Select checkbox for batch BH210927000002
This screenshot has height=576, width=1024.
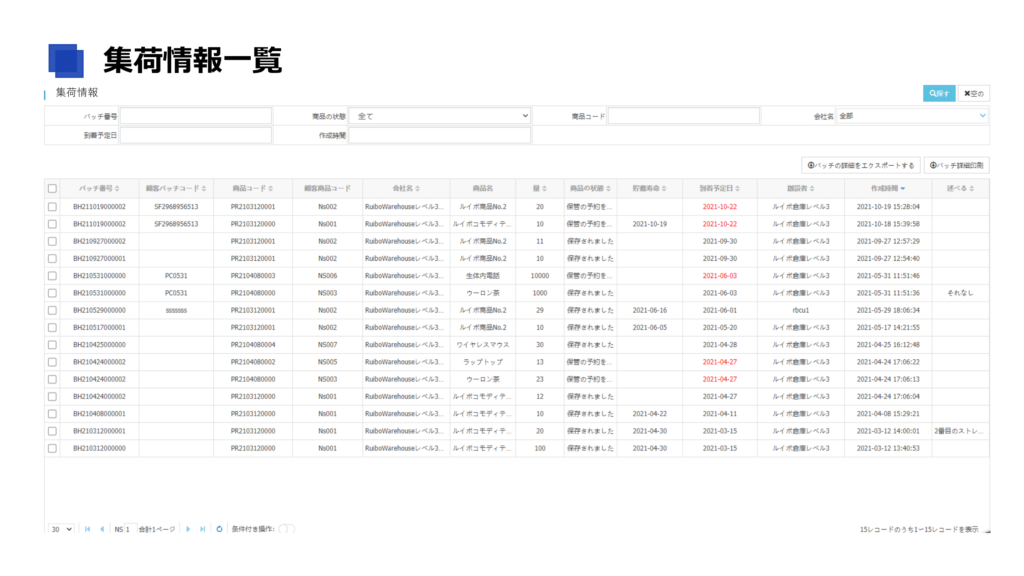point(52,241)
